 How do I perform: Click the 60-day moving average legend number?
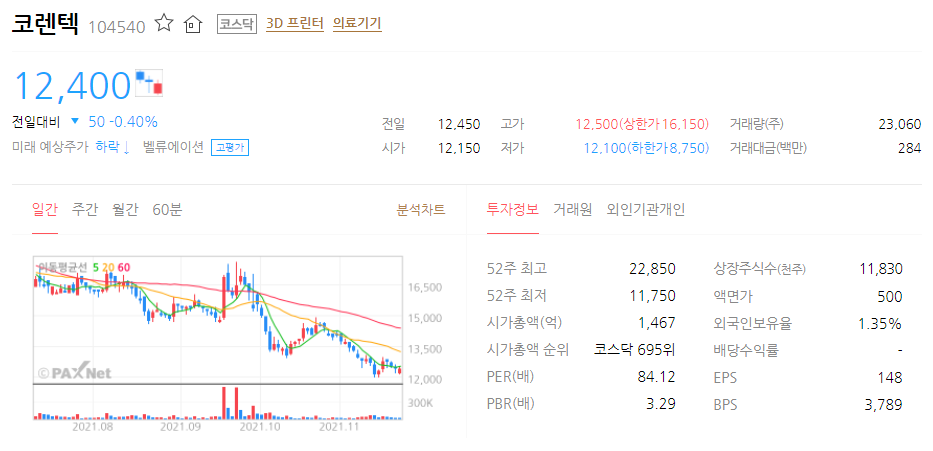124,267
